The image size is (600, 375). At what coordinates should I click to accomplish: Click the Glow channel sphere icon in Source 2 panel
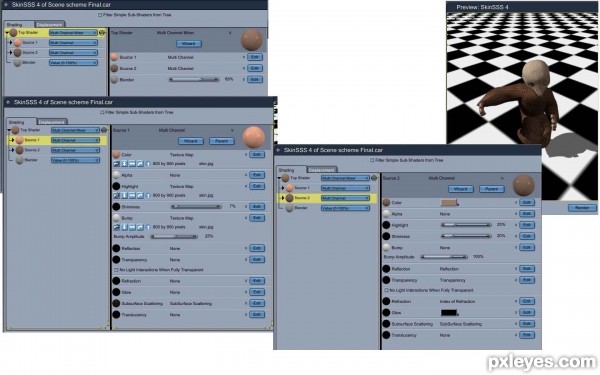click(x=386, y=313)
